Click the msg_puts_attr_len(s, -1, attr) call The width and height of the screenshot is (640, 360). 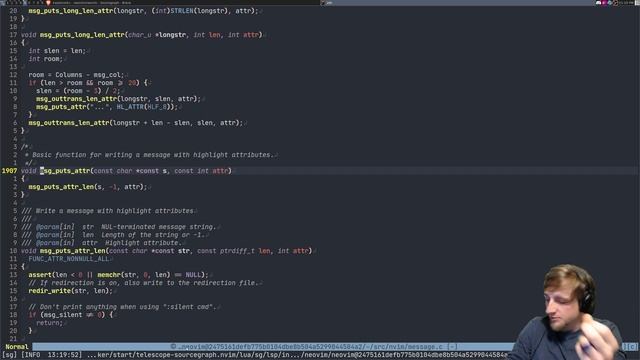(88, 187)
